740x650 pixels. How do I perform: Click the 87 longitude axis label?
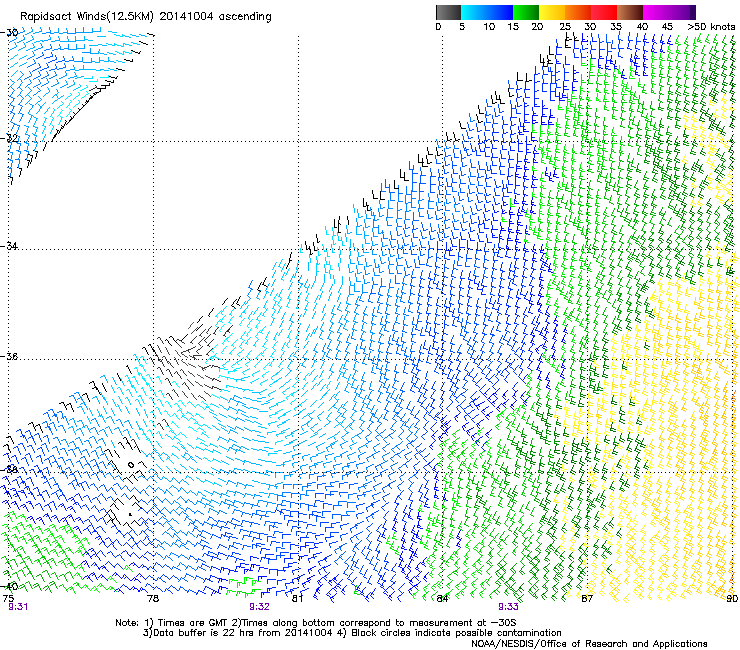tap(587, 598)
